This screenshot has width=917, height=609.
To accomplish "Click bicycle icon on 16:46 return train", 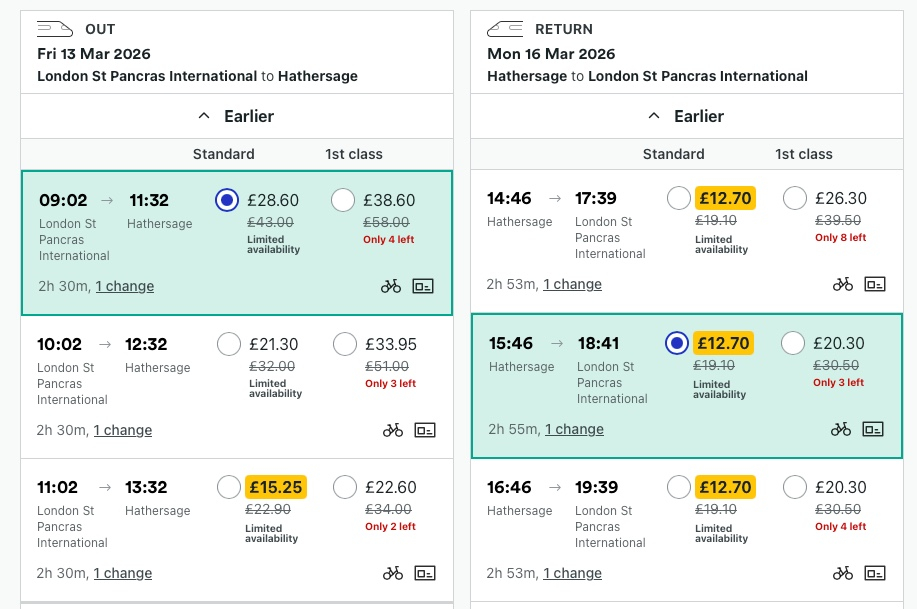I will 843,573.
